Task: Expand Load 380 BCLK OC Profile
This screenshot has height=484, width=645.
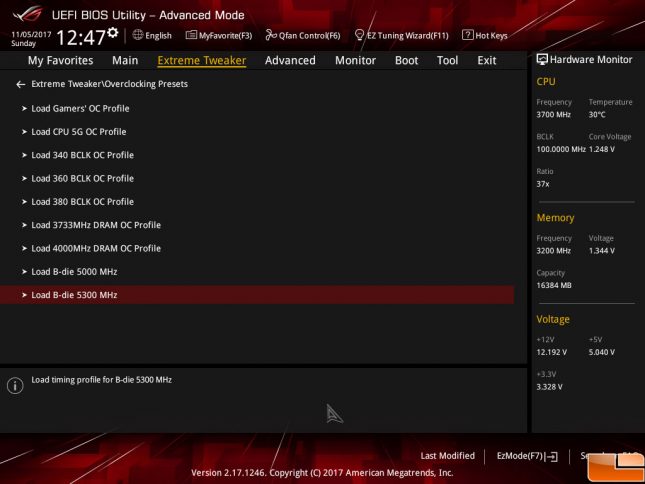Action: [257, 202]
